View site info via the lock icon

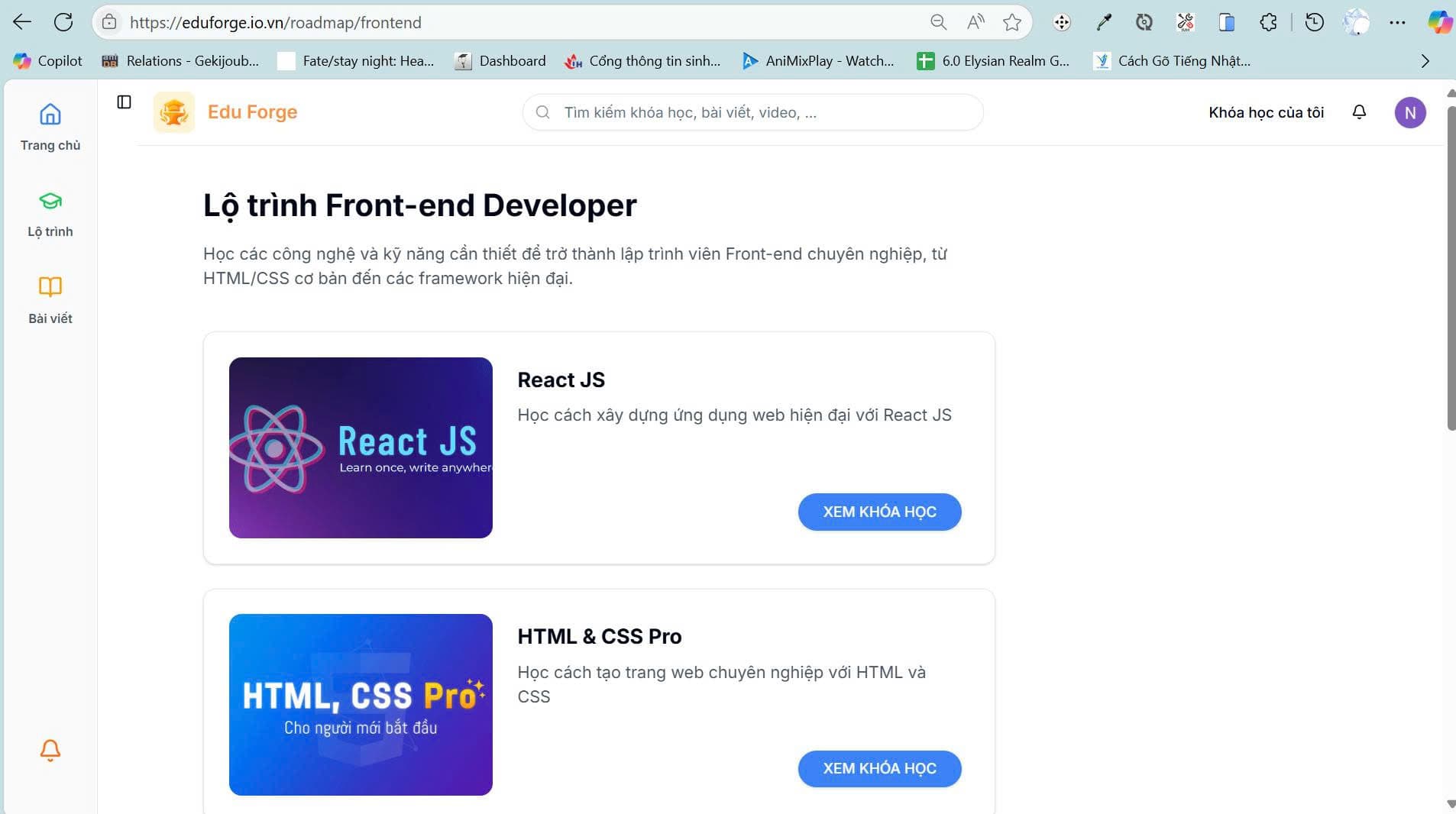click(x=110, y=22)
